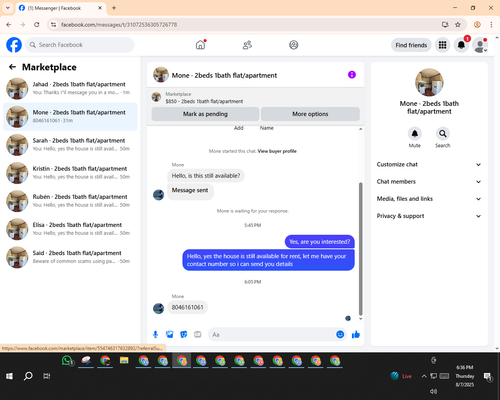Click the Find friends button
Image resolution: width=500 pixels, height=400 pixels.
point(411,45)
